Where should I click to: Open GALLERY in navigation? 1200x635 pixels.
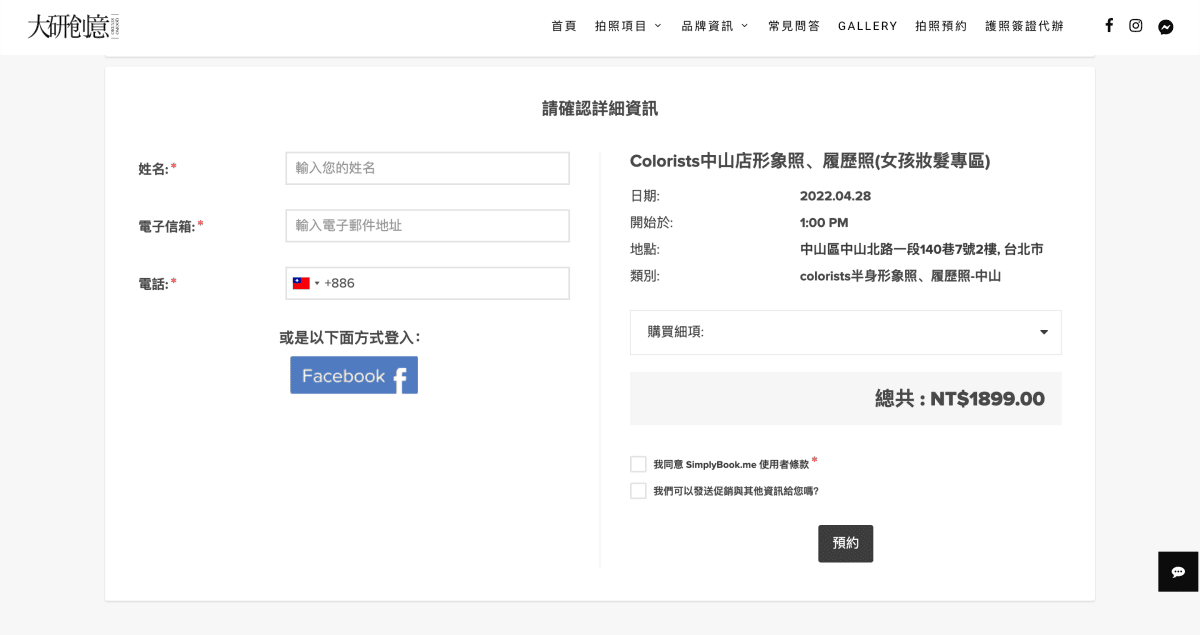click(868, 26)
